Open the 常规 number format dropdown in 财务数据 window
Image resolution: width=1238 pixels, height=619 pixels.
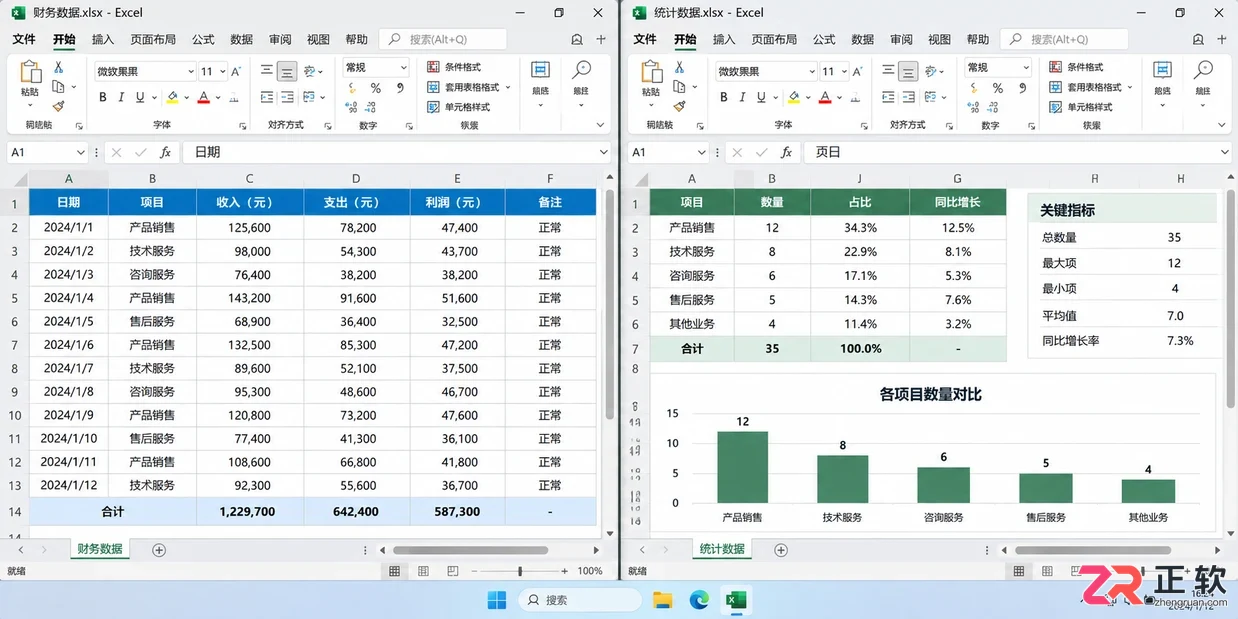coord(404,68)
